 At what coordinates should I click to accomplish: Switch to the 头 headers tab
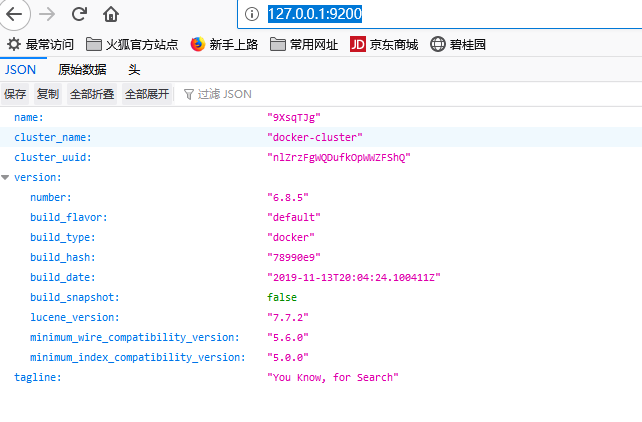click(134, 70)
